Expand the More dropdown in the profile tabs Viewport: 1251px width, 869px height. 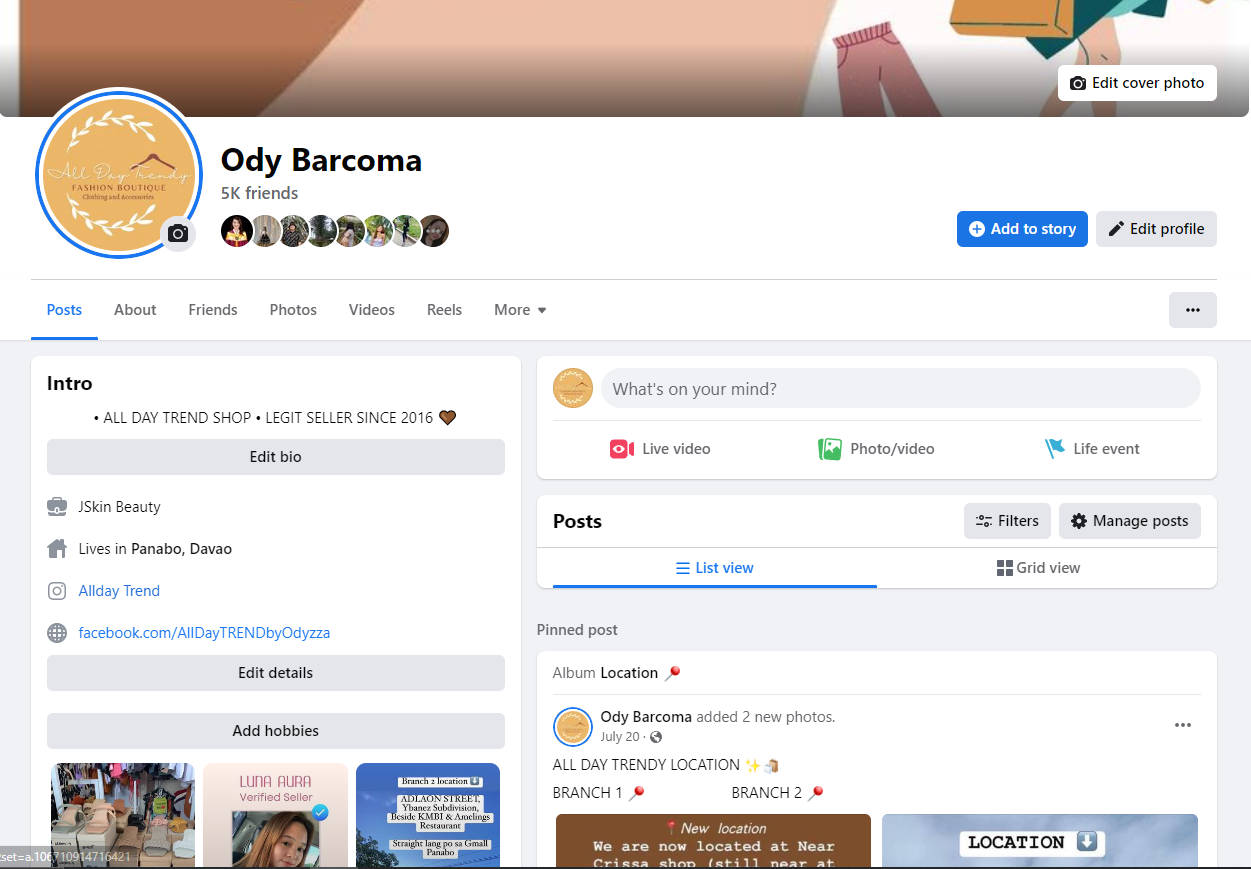(x=520, y=310)
